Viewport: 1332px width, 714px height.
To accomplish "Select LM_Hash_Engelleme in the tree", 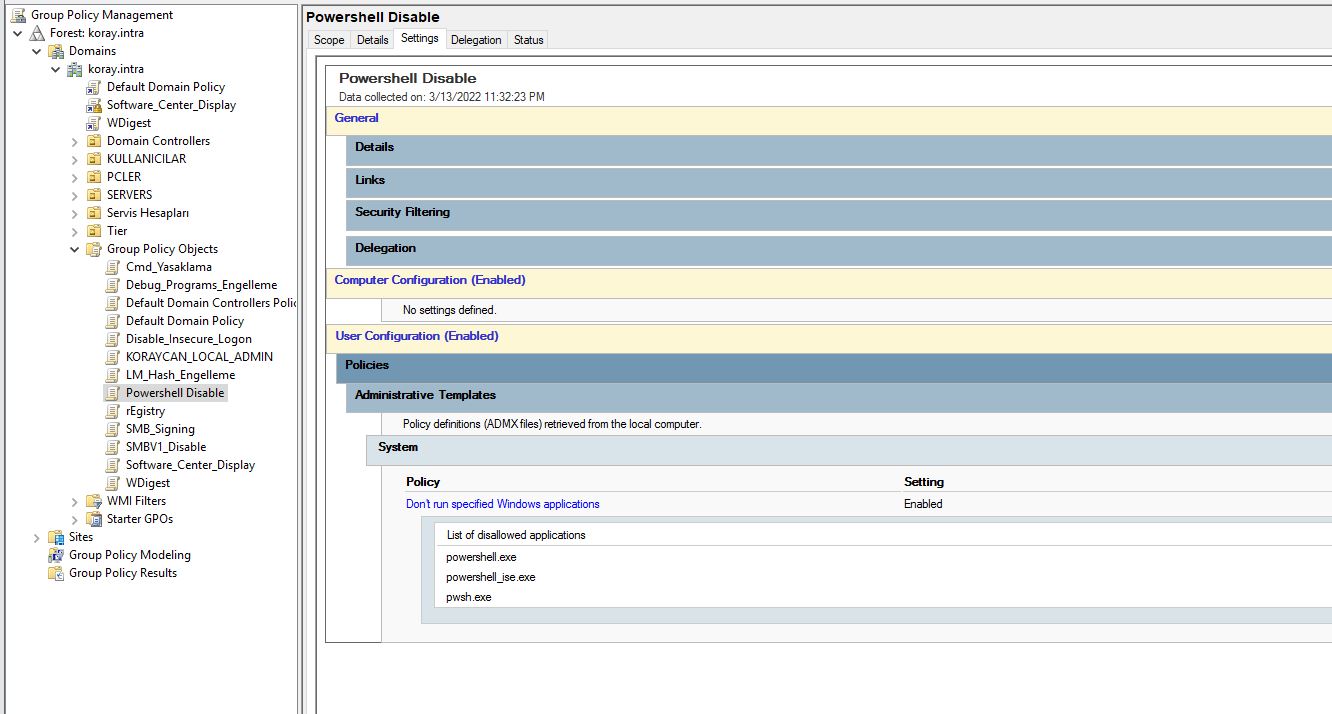I will click(180, 375).
